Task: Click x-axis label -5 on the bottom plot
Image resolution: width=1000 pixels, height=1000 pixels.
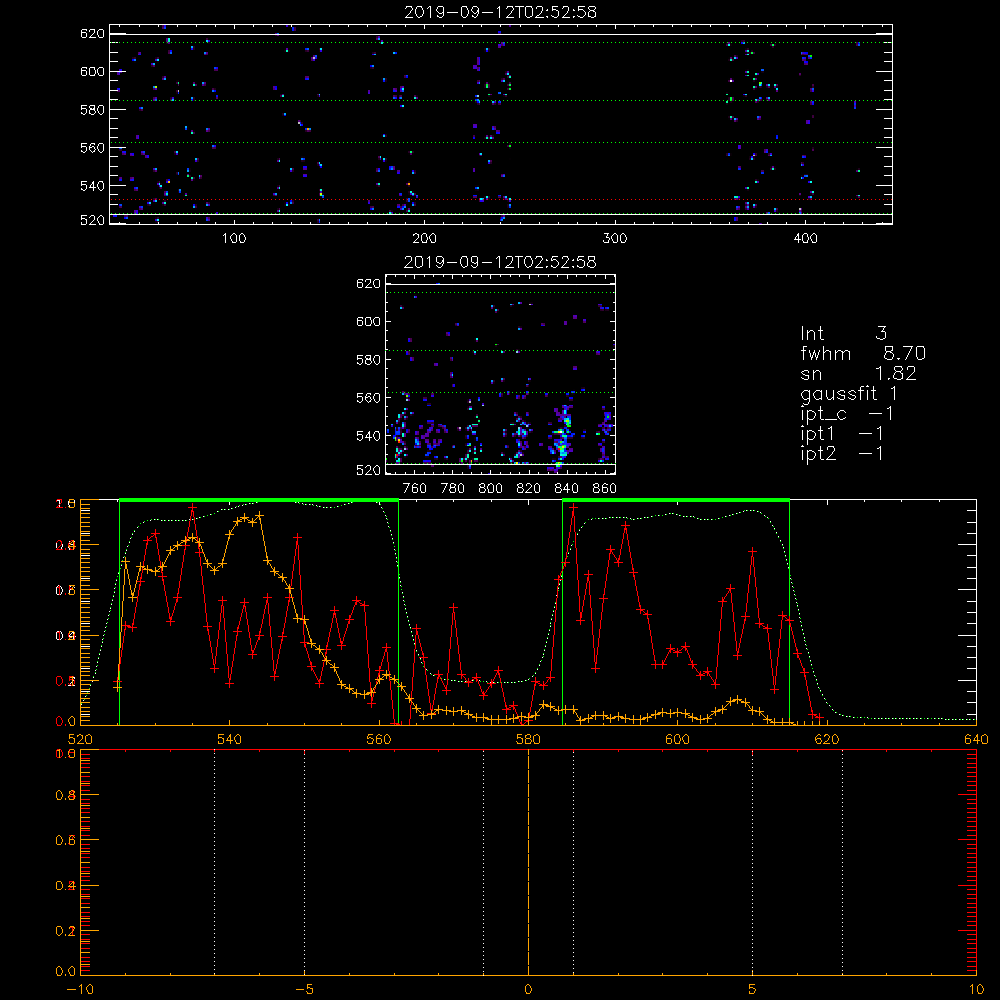Action: click(x=304, y=990)
